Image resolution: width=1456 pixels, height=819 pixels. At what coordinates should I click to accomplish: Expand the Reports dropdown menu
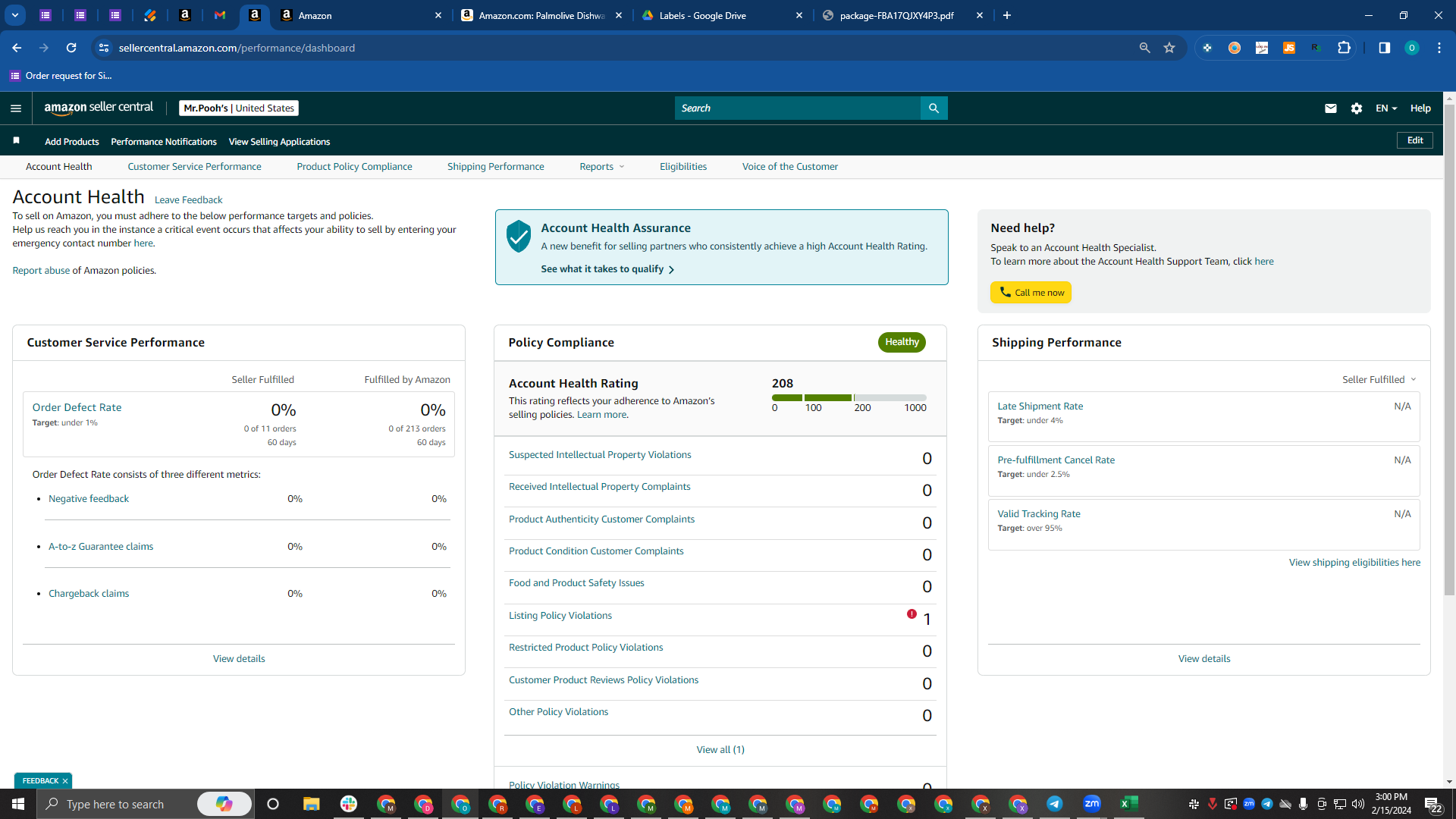coord(602,167)
